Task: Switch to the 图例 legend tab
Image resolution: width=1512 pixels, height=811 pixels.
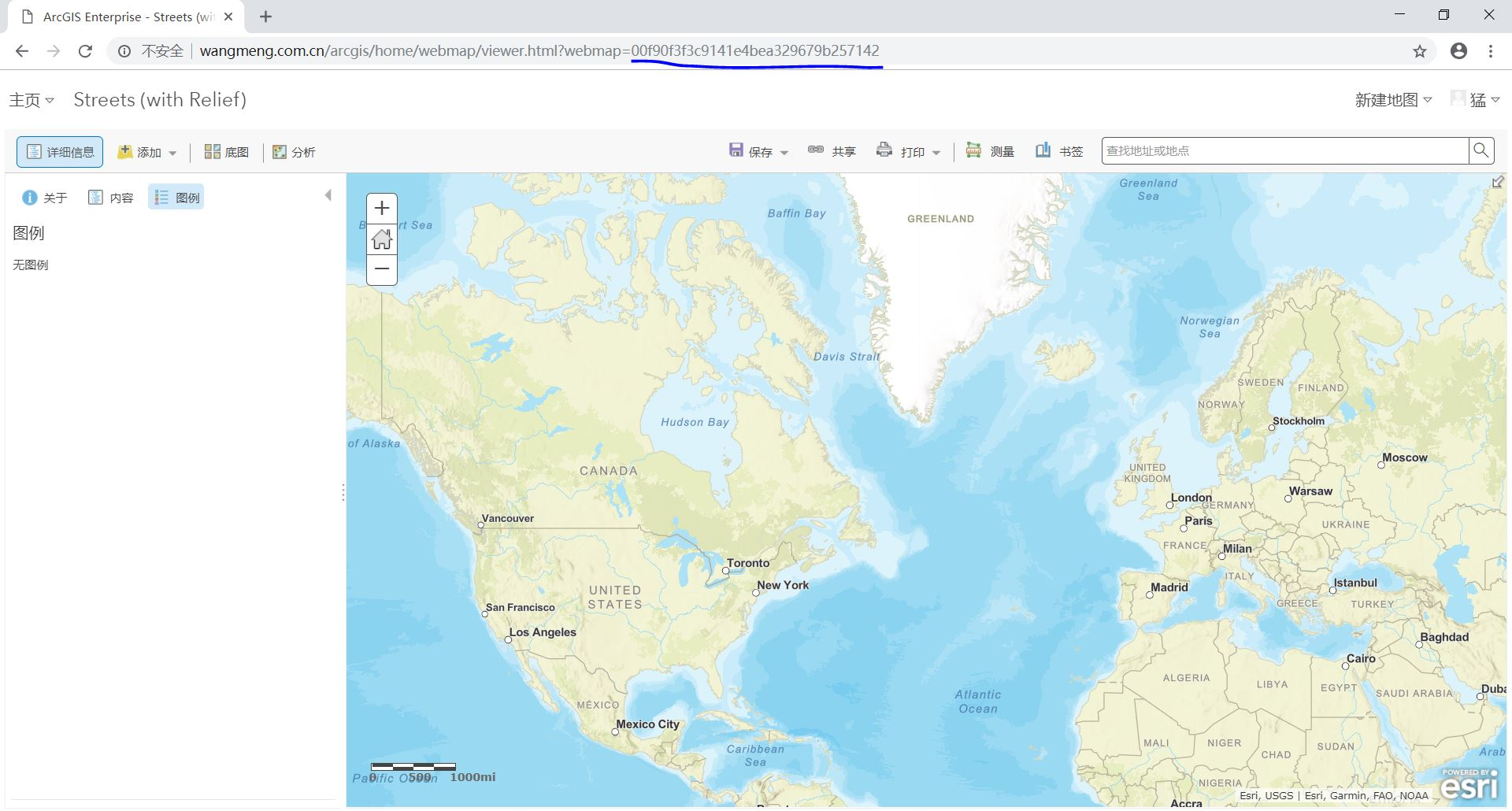Action: 176,197
